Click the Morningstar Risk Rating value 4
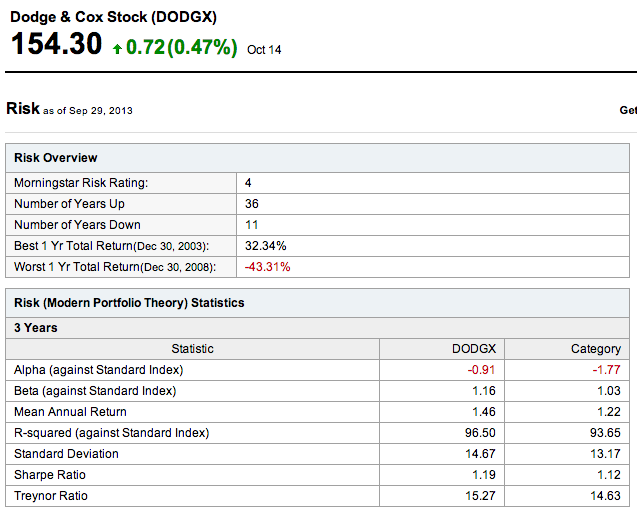The width and height of the screenshot is (637, 515). (248, 183)
